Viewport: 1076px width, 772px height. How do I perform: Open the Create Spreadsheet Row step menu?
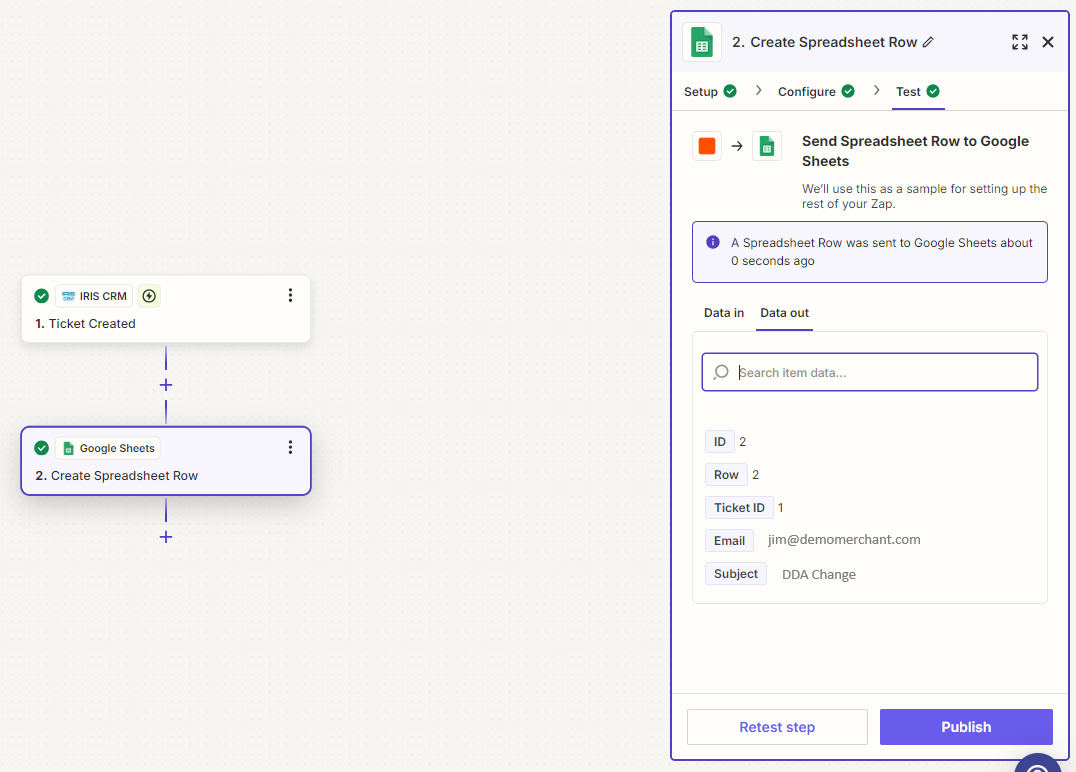[x=290, y=447]
